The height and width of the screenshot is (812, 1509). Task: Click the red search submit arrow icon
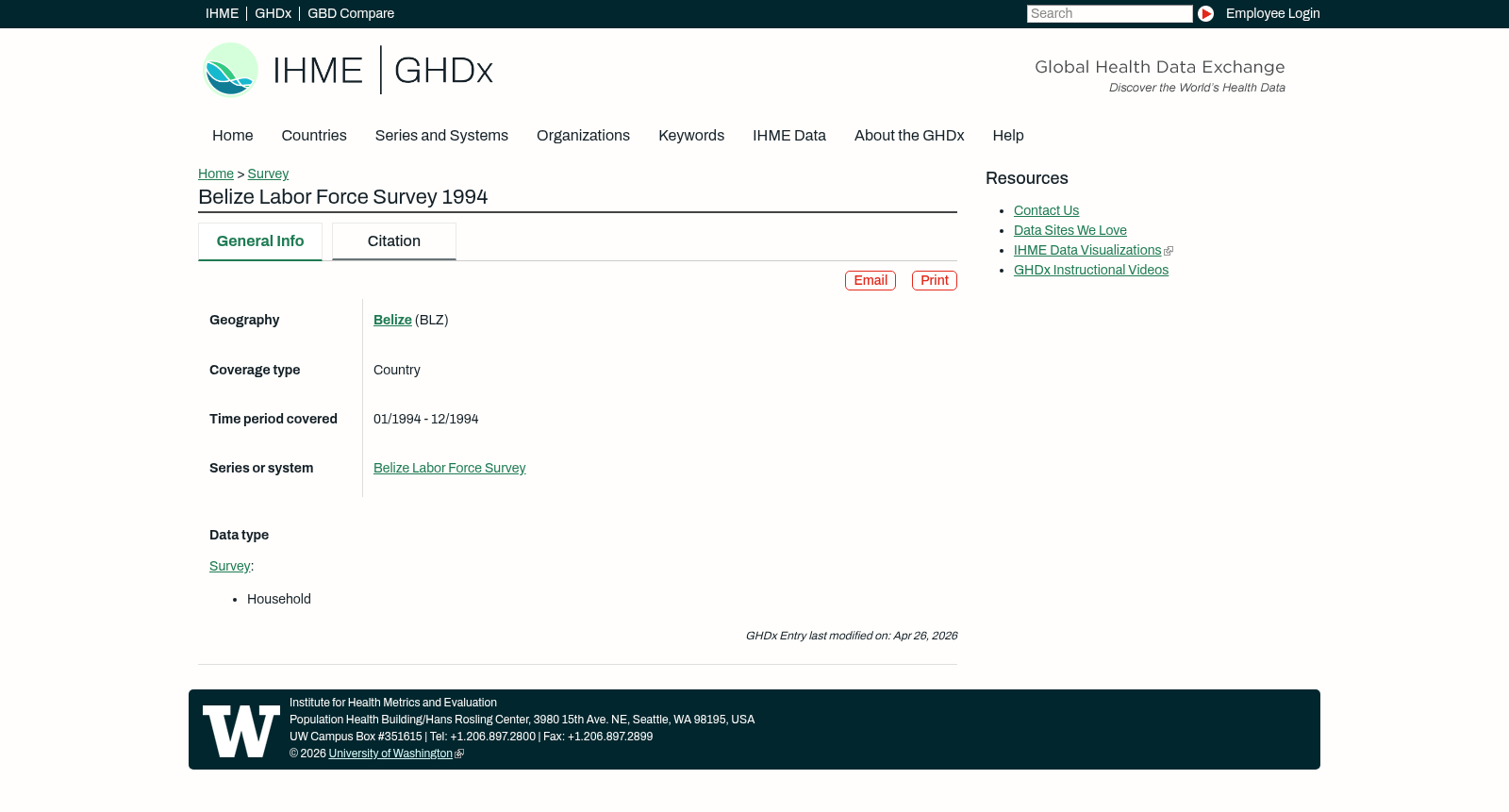click(x=1205, y=14)
